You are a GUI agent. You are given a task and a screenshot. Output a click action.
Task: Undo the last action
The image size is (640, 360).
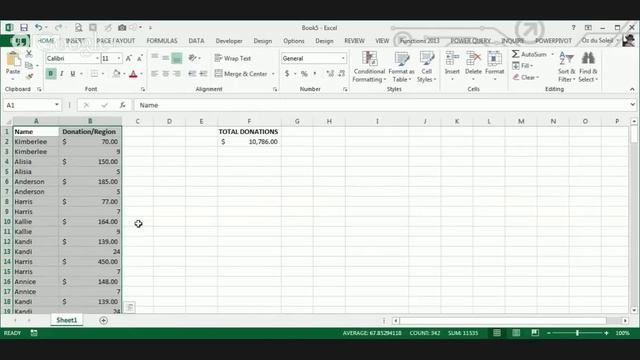coord(38,28)
